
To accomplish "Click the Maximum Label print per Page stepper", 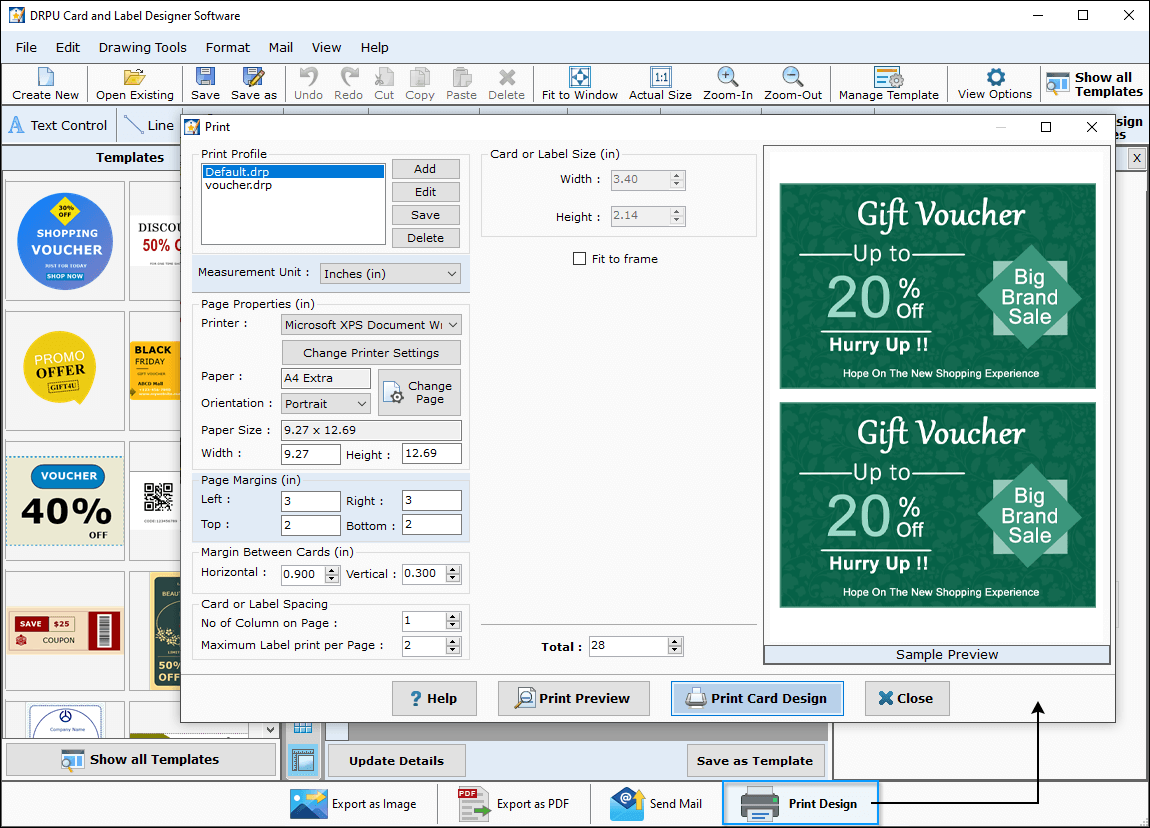I will pos(453,645).
